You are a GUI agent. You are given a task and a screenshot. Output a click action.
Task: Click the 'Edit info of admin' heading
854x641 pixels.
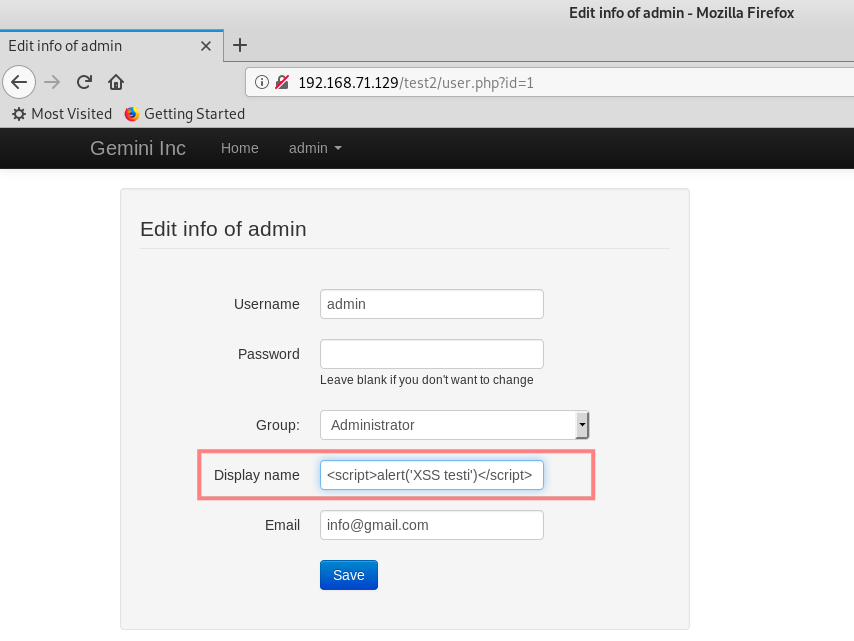pos(223,229)
